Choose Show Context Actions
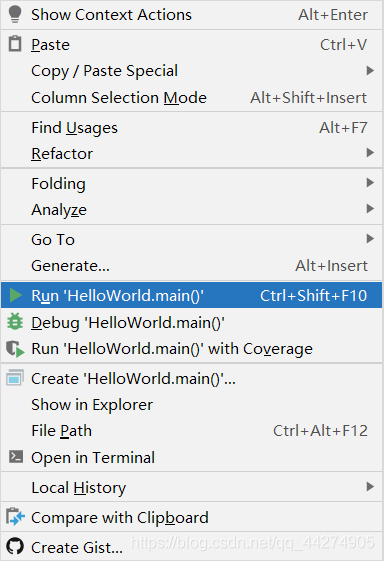384x561 pixels. click(x=192, y=15)
